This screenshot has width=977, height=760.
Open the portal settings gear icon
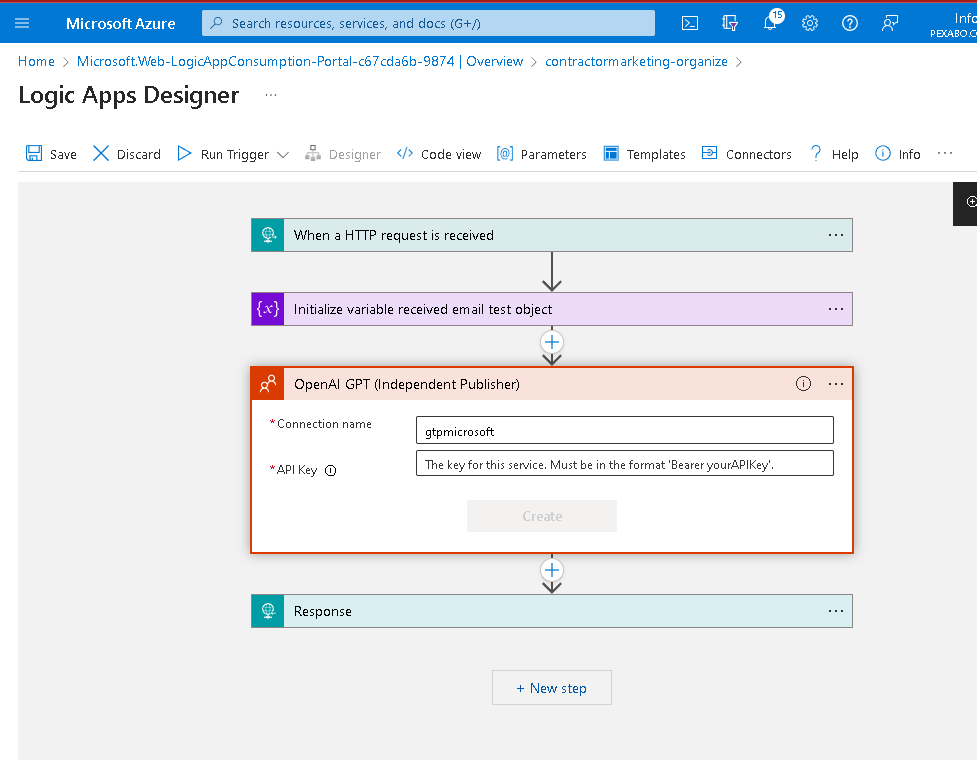pyautogui.click(x=809, y=24)
